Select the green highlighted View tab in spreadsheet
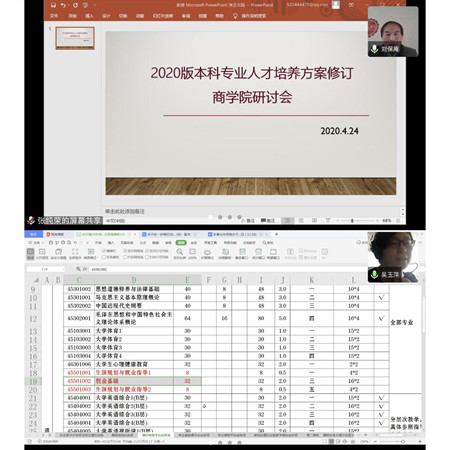This screenshot has width=450, height=450. click(x=181, y=242)
